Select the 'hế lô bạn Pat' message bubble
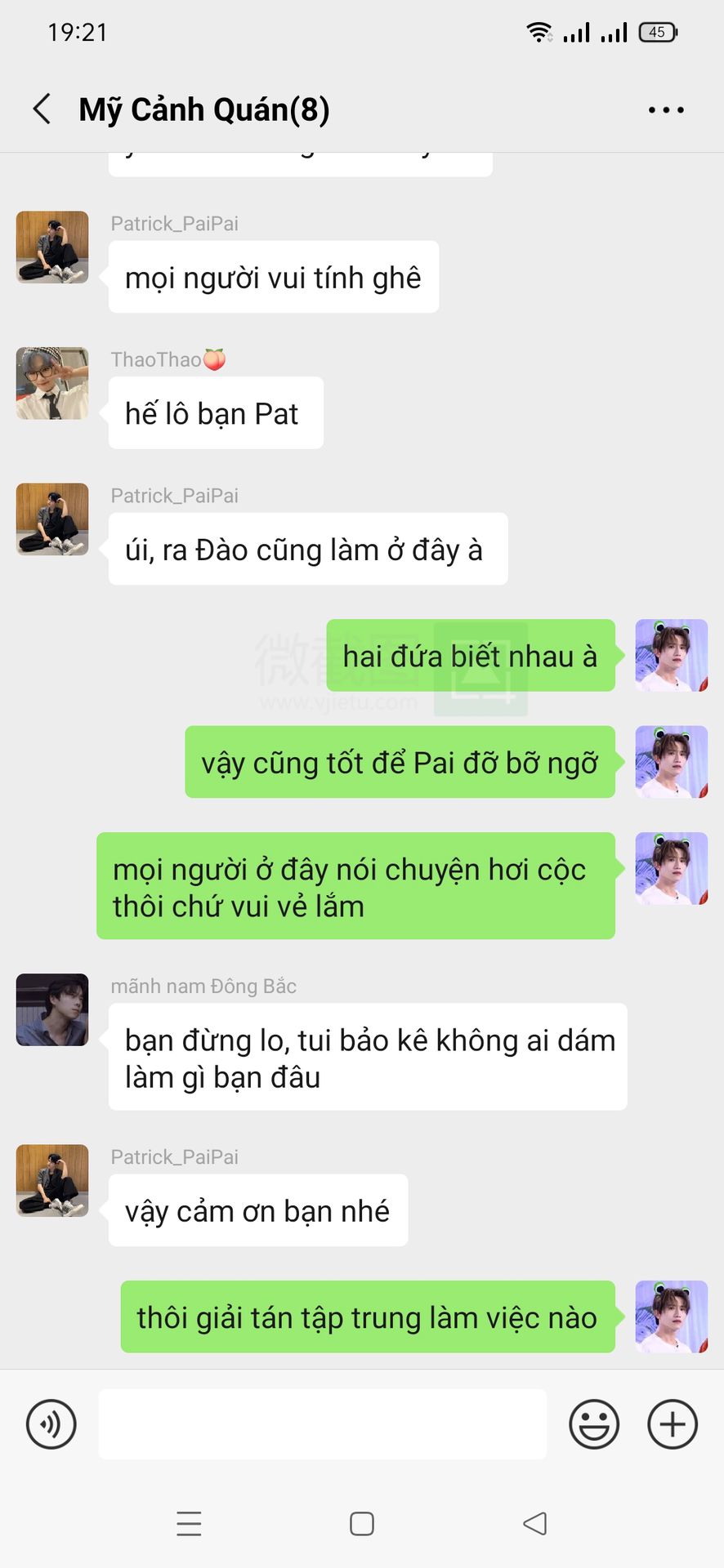Viewport: 724px width, 1568px height. point(216,413)
